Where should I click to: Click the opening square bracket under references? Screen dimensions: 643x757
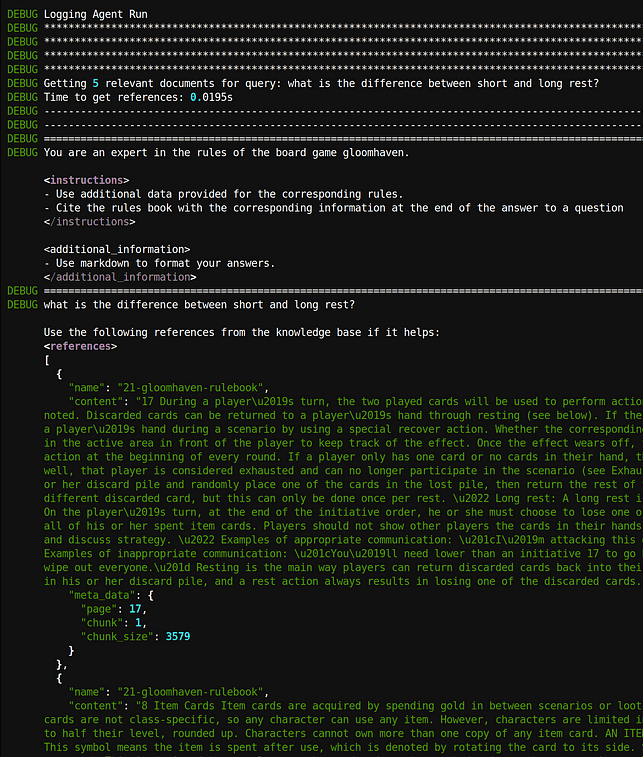click(x=47, y=360)
